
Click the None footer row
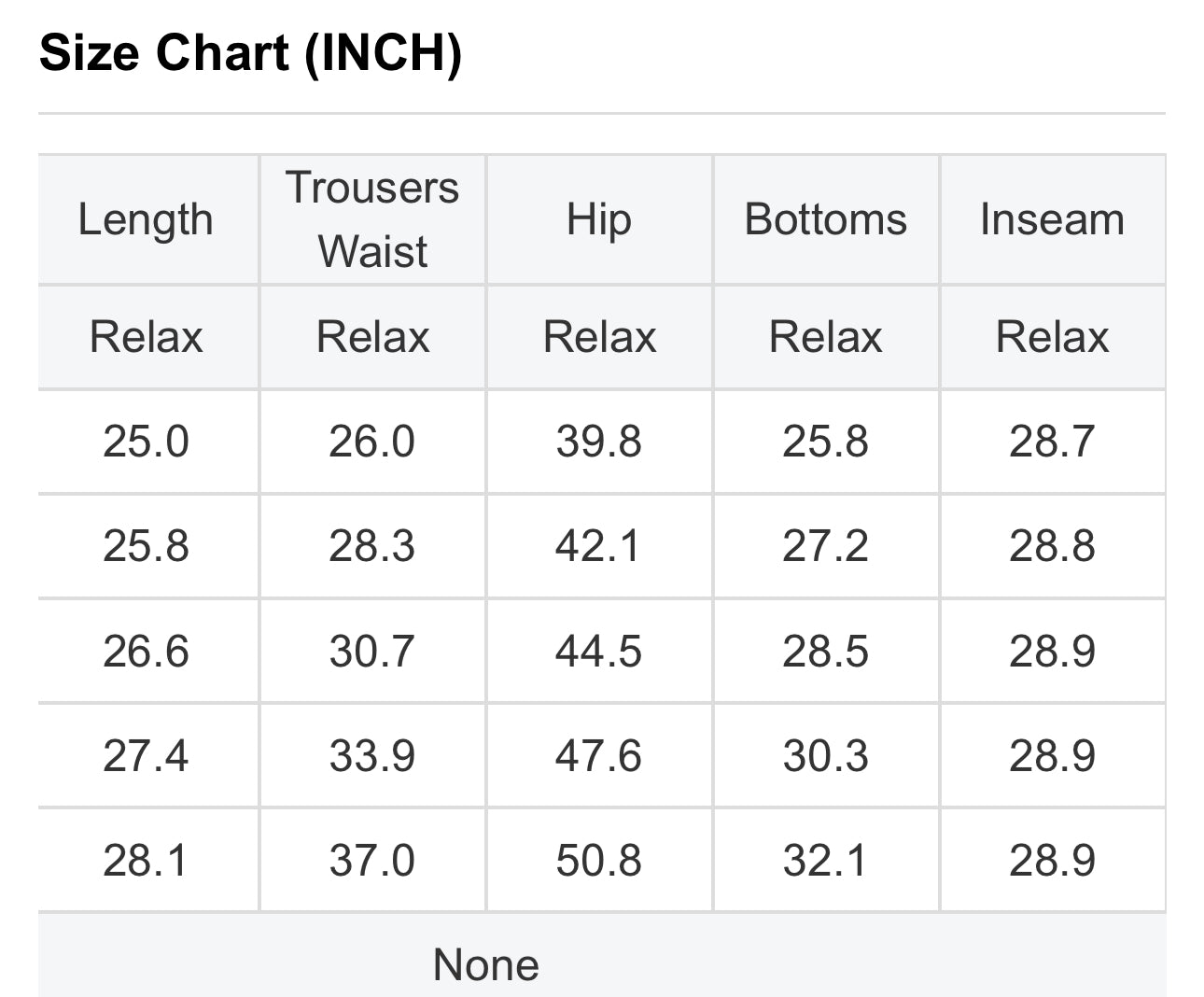[486, 964]
